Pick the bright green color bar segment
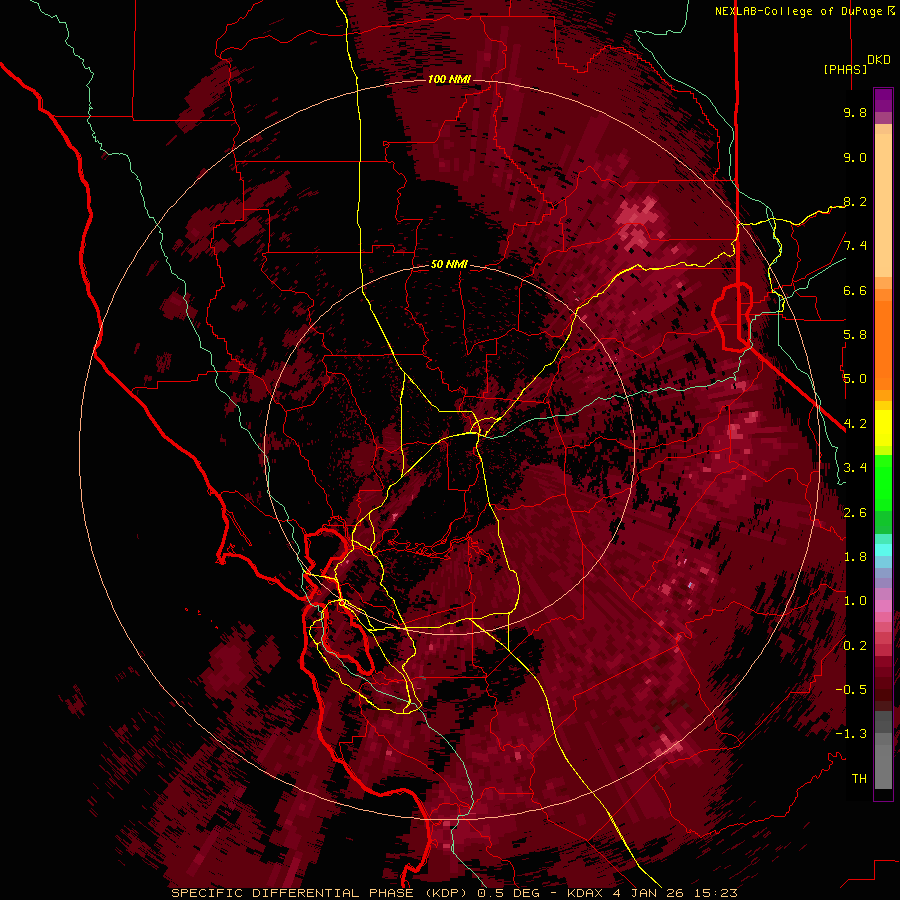 pyautogui.click(x=883, y=482)
